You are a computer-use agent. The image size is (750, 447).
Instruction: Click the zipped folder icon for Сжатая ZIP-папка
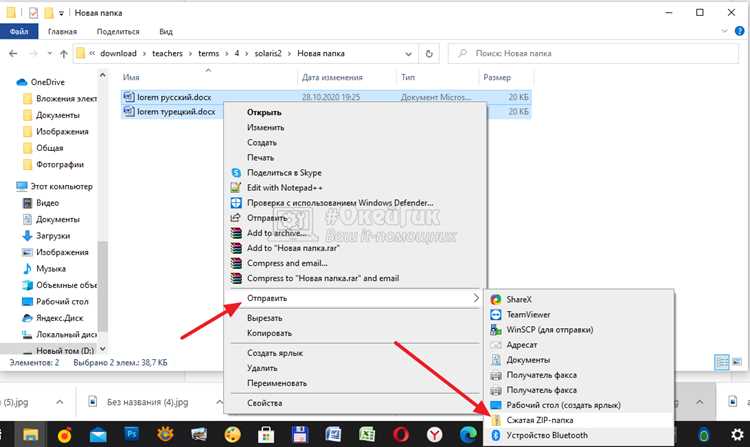(496, 420)
